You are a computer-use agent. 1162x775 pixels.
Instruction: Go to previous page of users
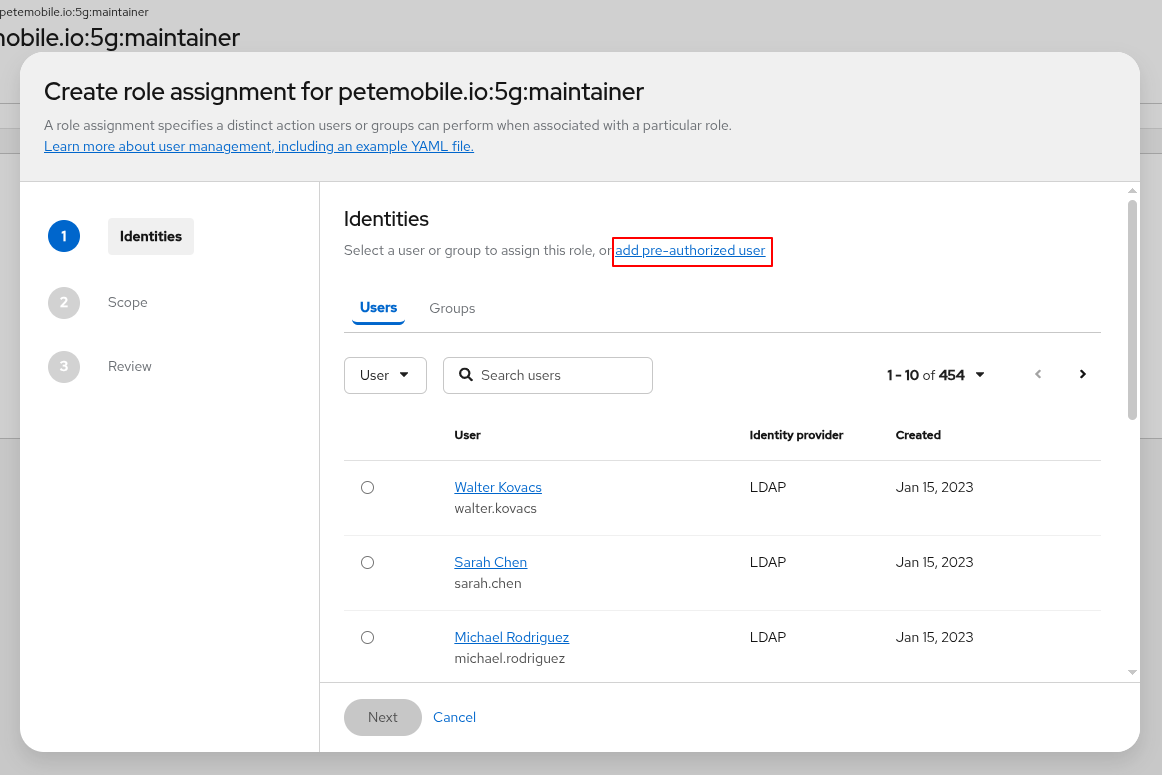(1038, 374)
